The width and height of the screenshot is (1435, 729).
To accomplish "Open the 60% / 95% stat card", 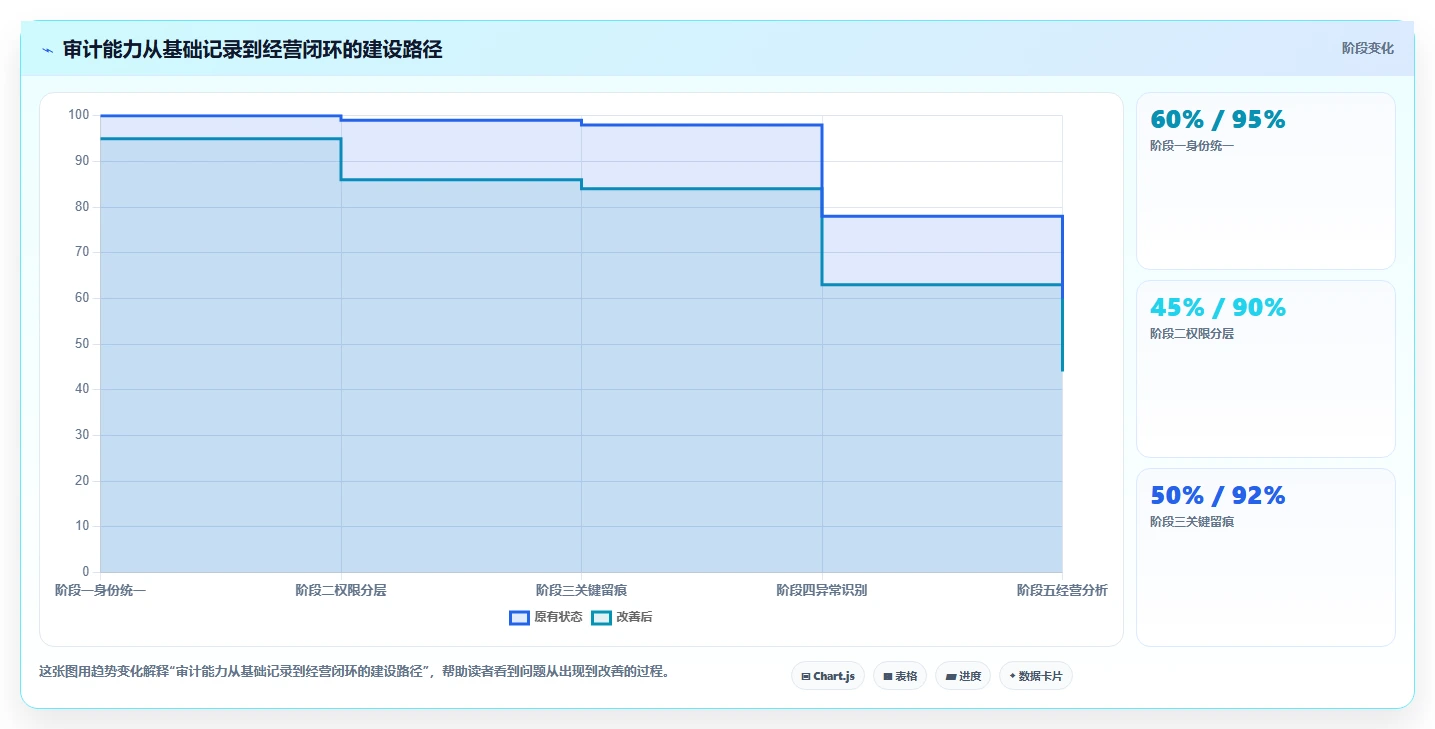I will (x=1265, y=181).
